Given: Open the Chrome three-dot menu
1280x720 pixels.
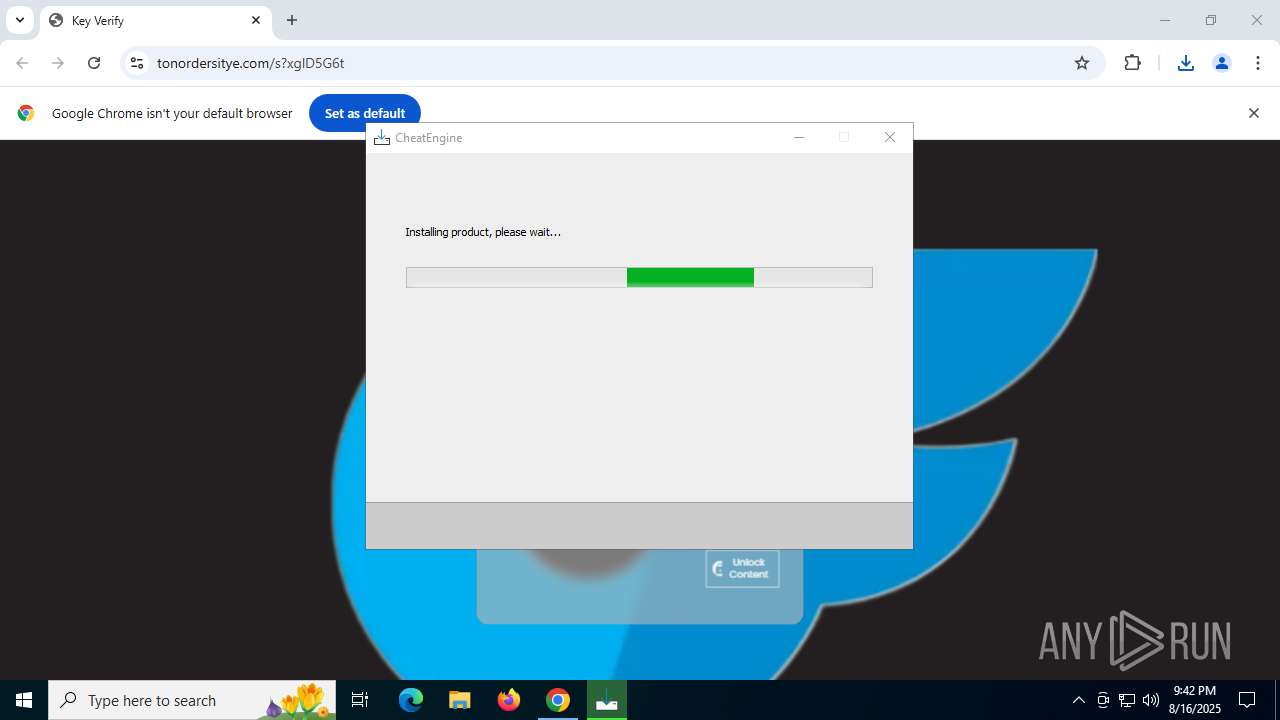Looking at the screenshot, I should coord(1258,63).
